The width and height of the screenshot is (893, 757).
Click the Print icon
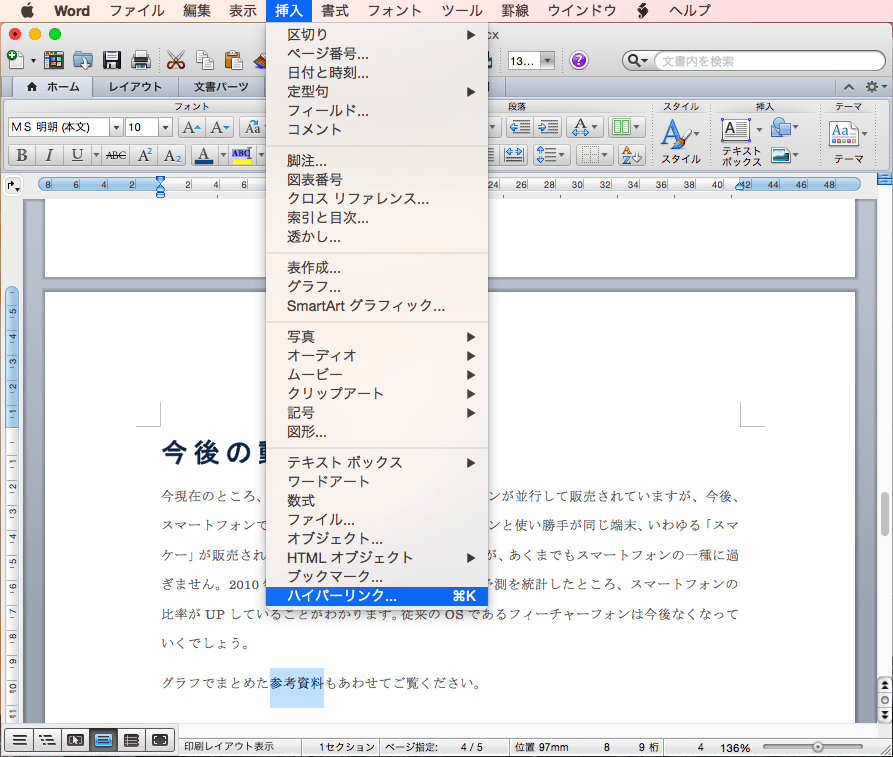point(141,60)
